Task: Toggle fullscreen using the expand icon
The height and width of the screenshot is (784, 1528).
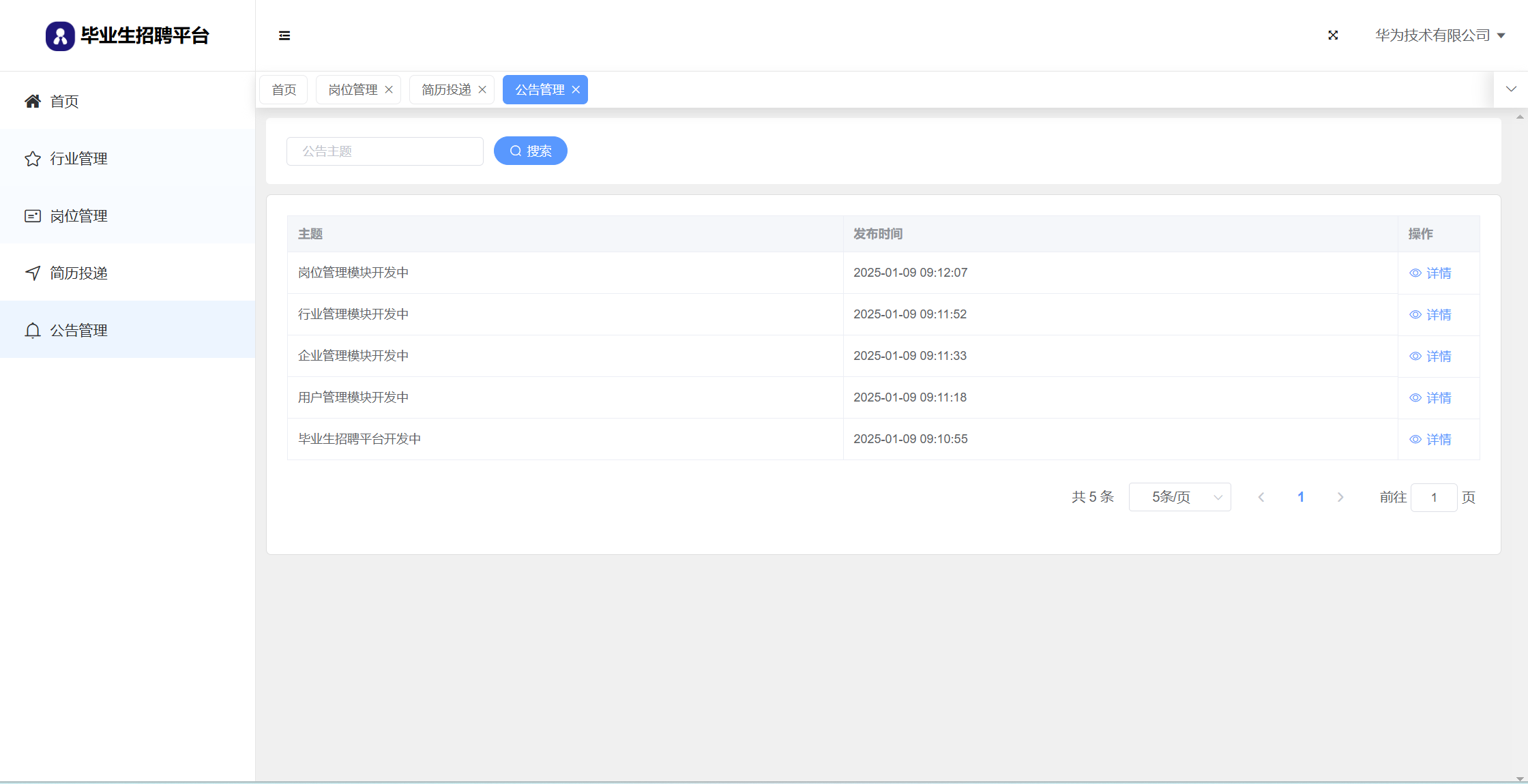Action: click(x=1333, y=35)
